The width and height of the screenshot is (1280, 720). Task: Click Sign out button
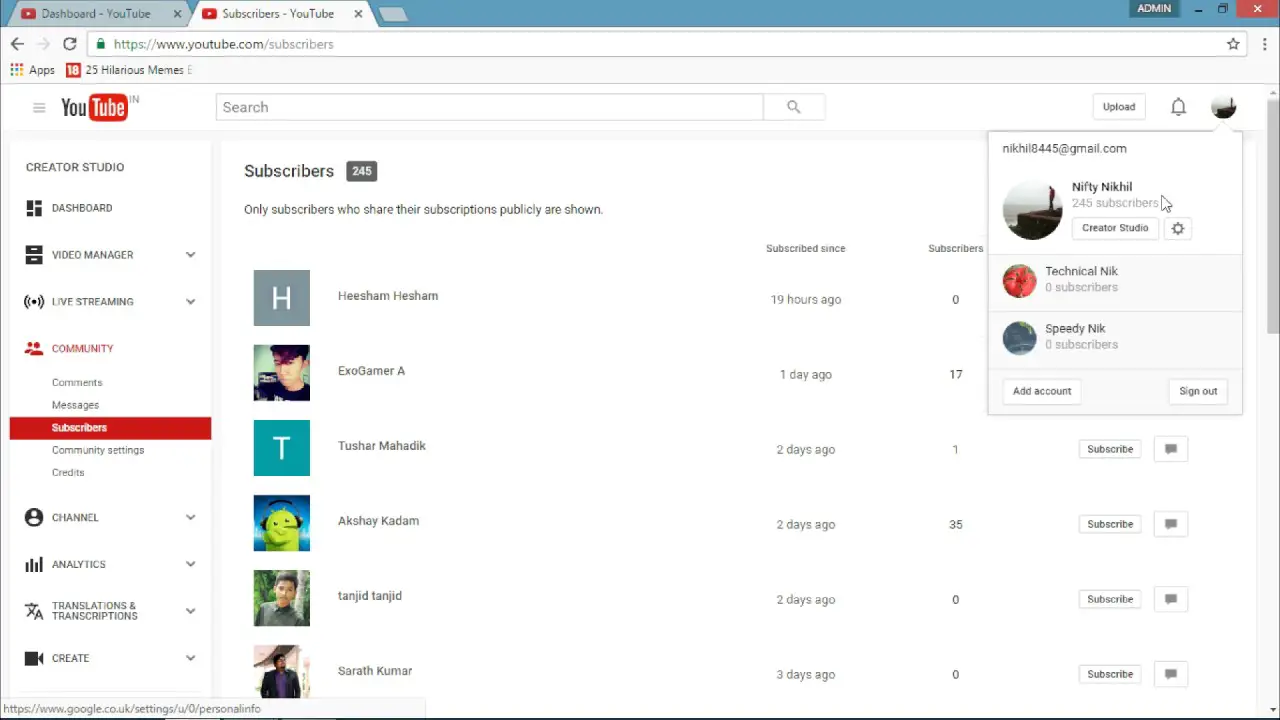(1198, 391)
